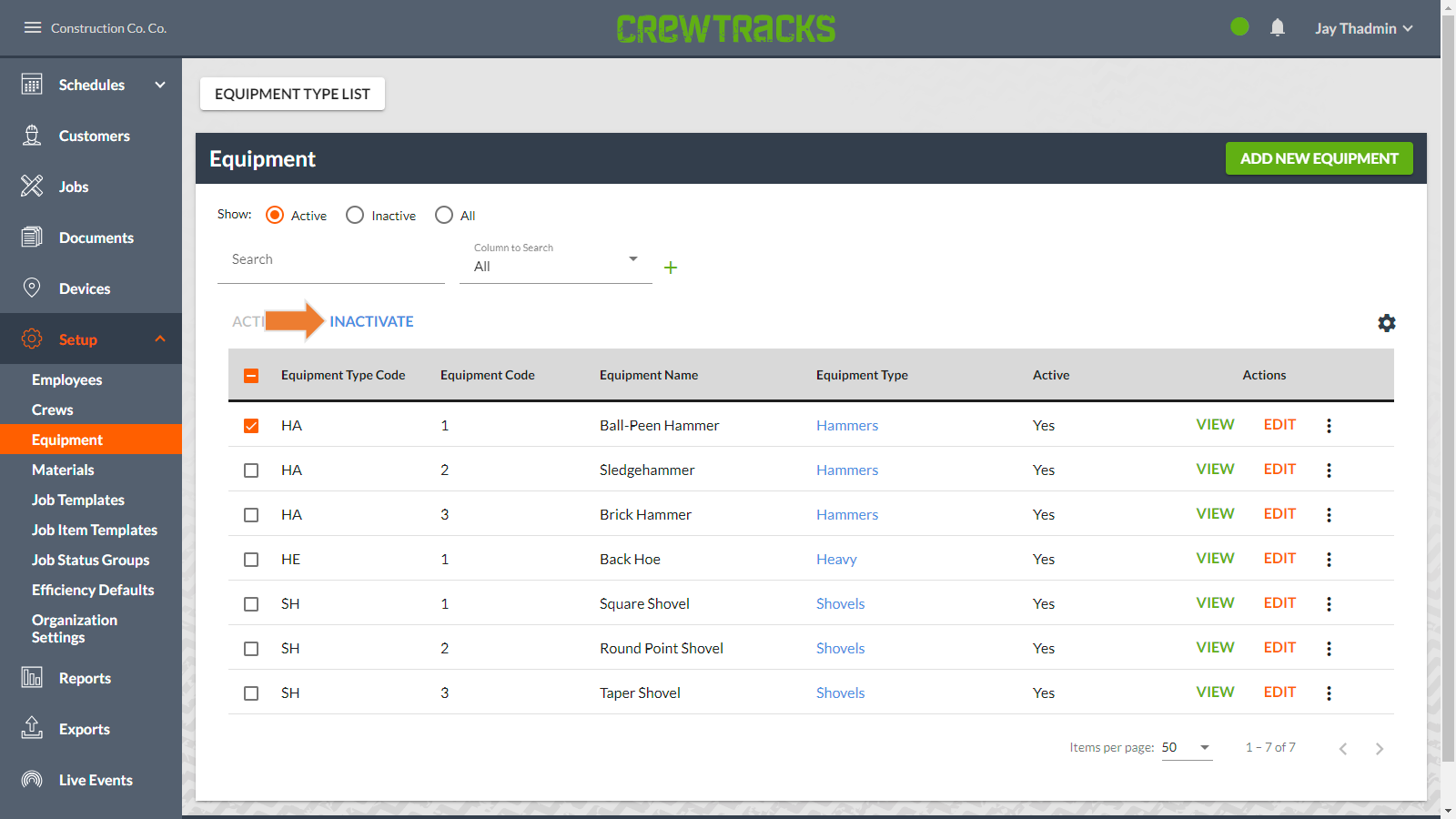The image size is (1456, 819).
Task: Open more actions for Brick Hammer
Action: 1329,515
